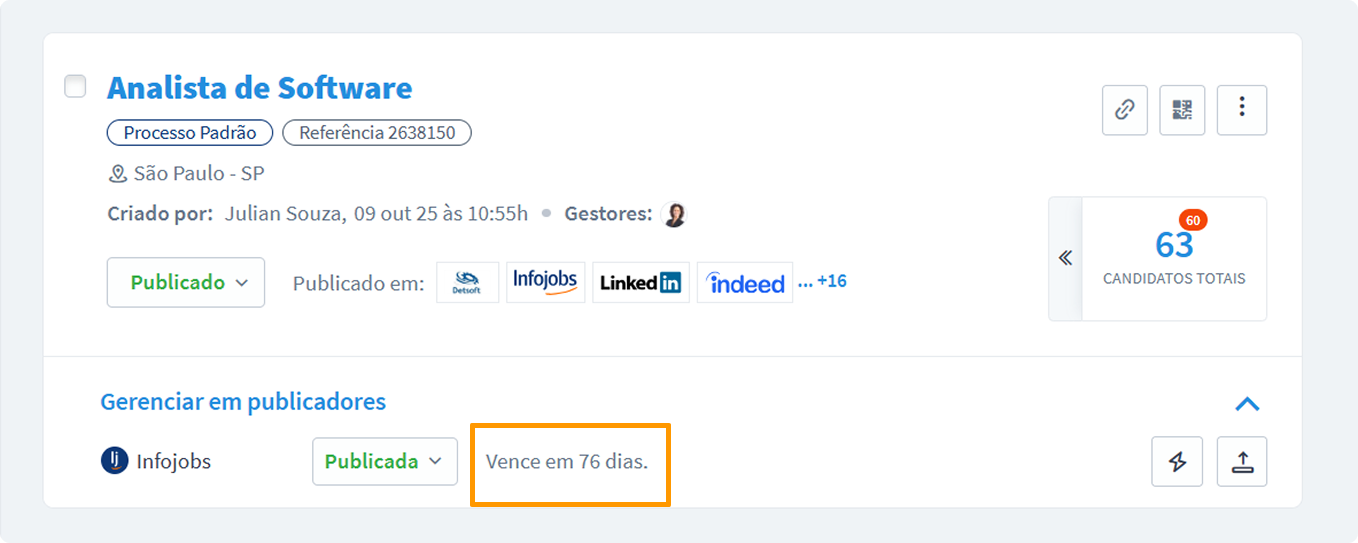The width and height of the screenshot is (1358, 543).
Task: Expand the candidates panel double-chevron
Action: click(1065, 258)
